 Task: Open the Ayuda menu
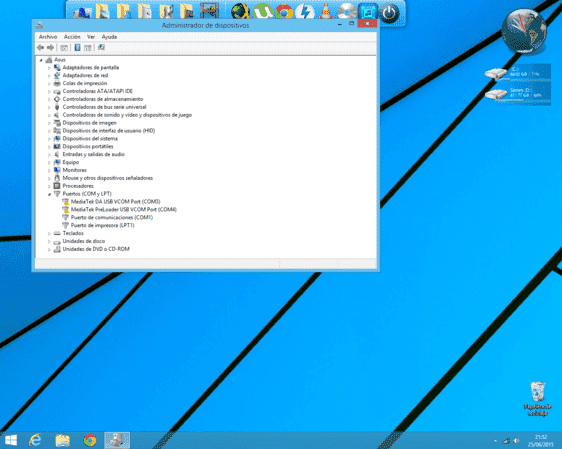(x=109, y=37)
